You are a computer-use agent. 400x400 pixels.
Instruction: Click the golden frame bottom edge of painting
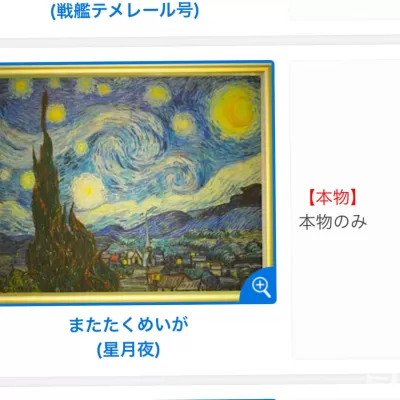pos(120,297)
